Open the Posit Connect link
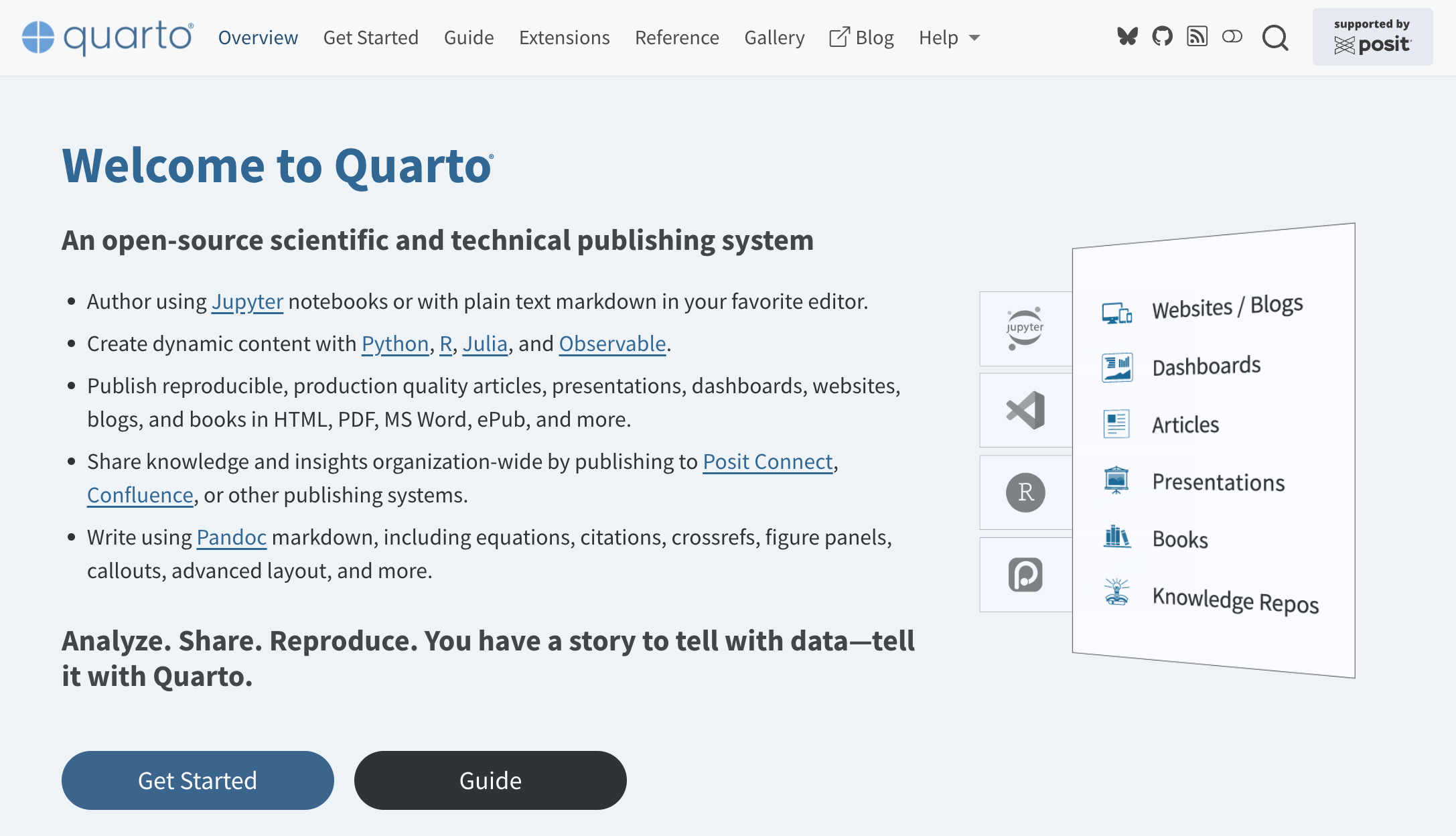Screen dimensions: 1456x836 pos(768,462)
